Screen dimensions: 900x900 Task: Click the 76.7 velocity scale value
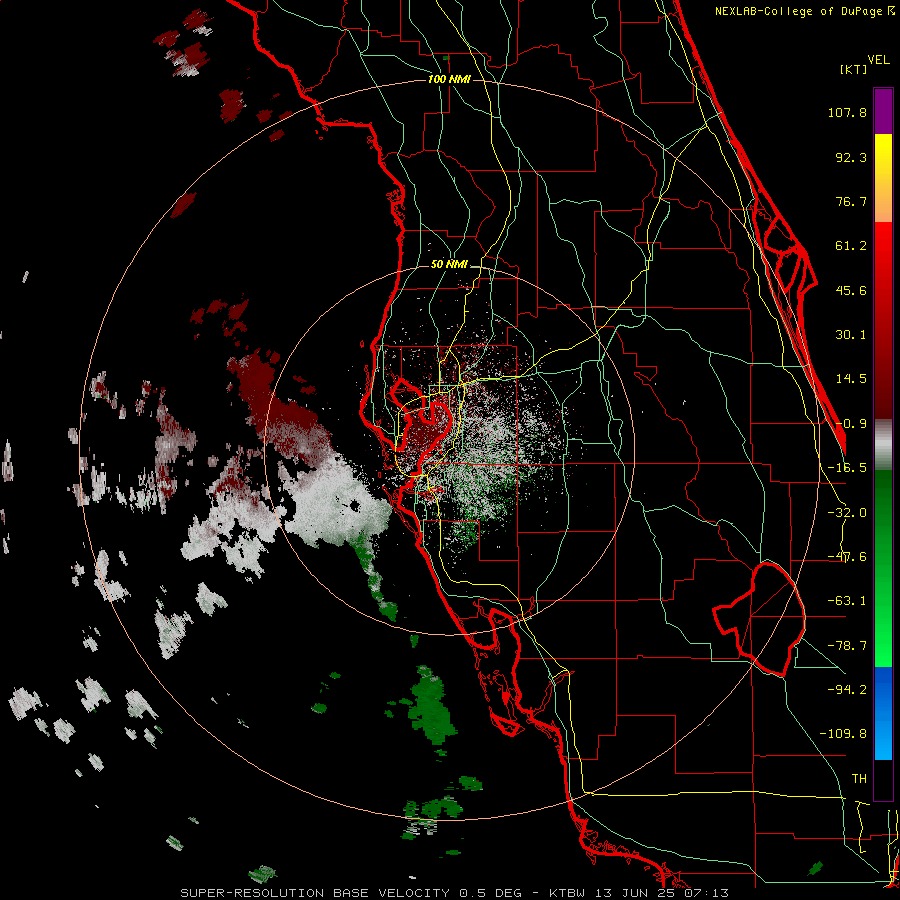[851, 201]
